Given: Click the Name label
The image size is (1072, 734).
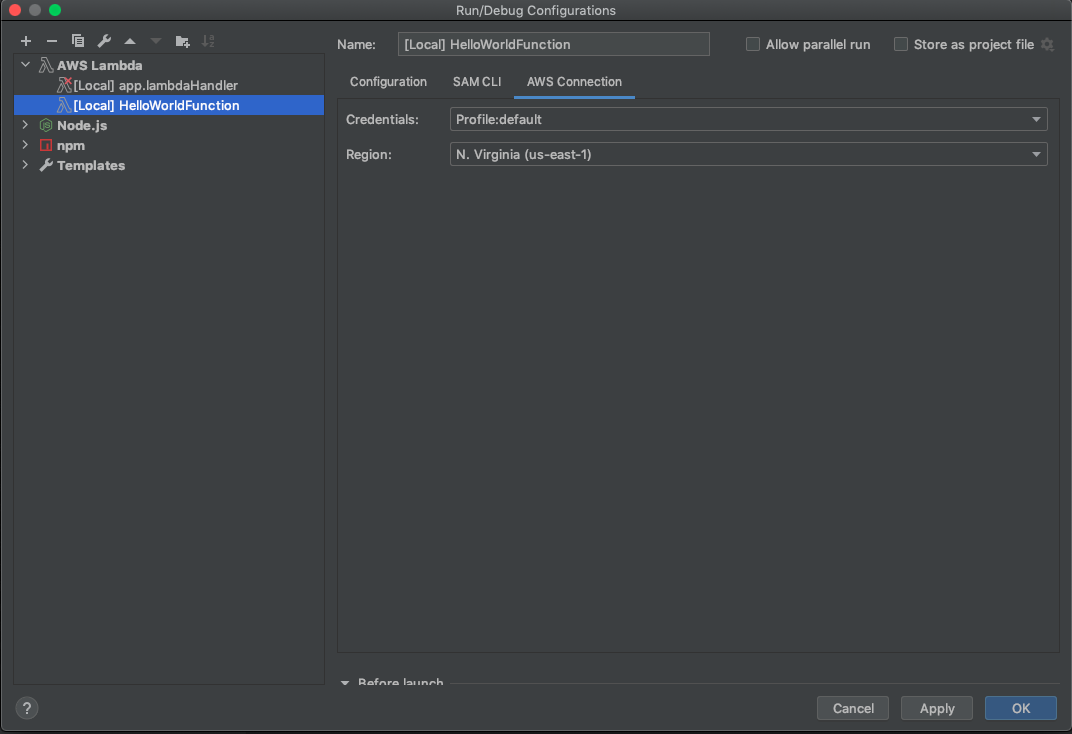Looking at the screenshot, I should [356, 44].
